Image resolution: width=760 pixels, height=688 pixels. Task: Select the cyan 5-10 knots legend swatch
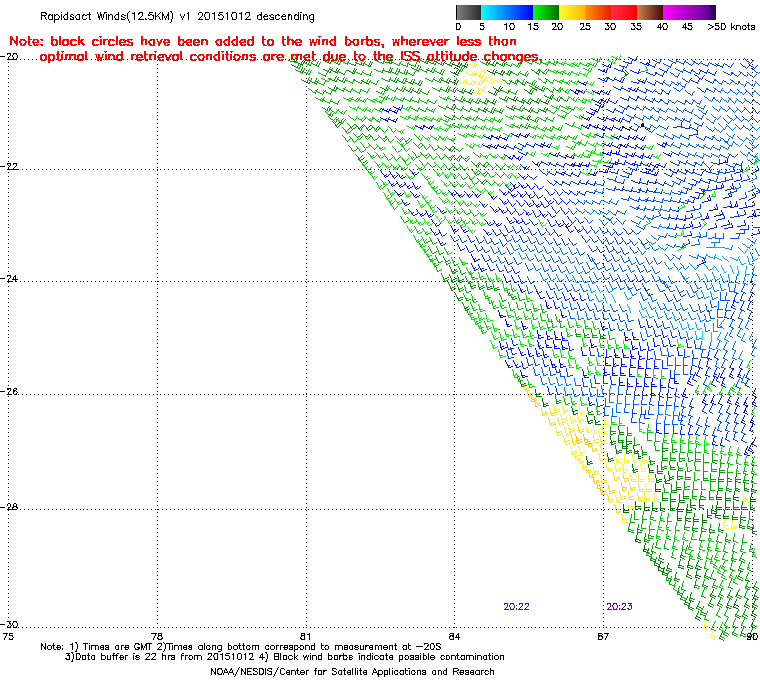tap(494, 13)
